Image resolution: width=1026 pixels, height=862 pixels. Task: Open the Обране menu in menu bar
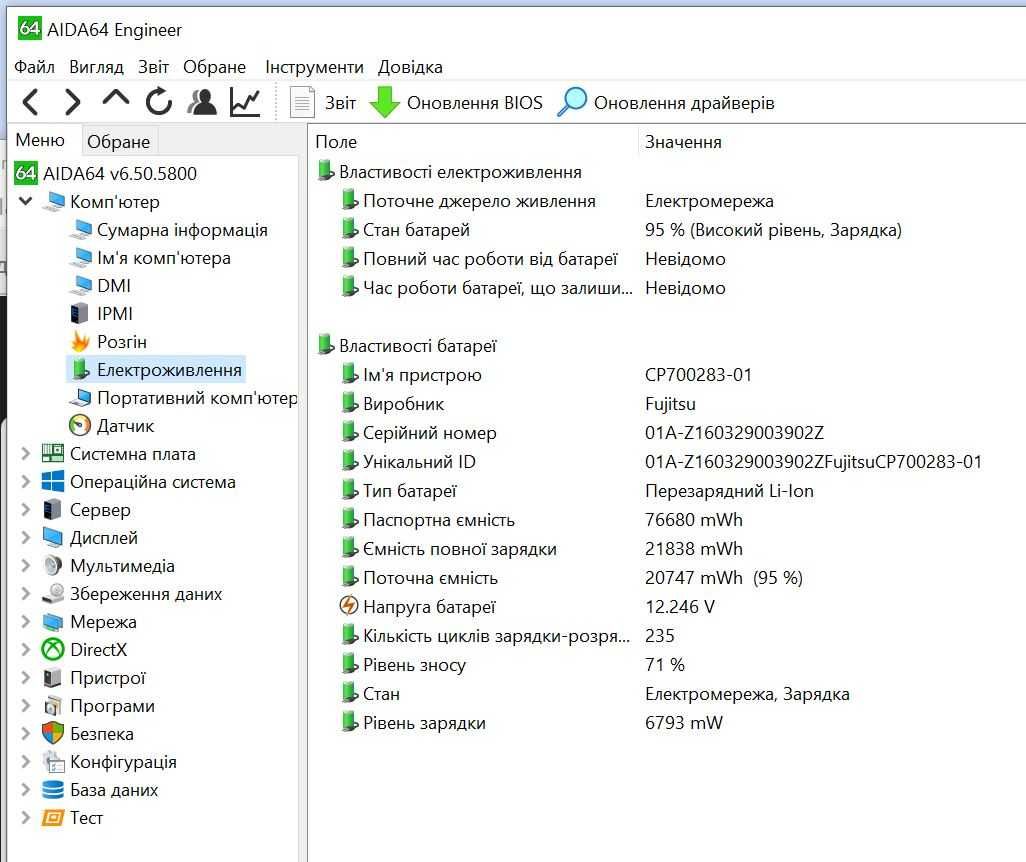[214, 67]
